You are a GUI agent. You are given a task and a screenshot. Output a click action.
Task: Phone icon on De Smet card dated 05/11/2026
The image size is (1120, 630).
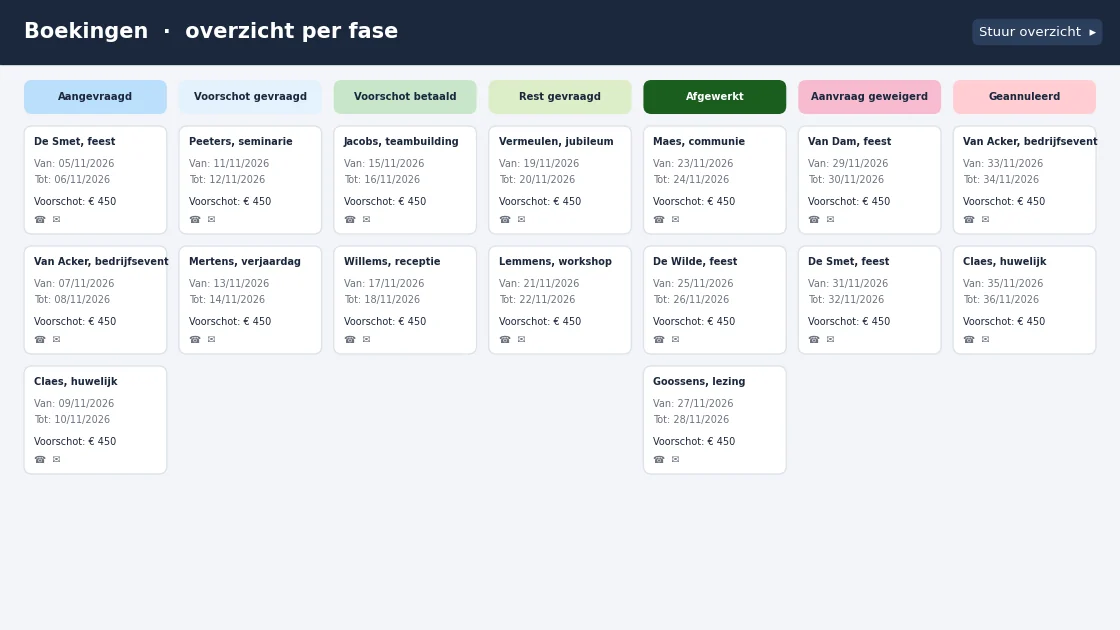coord(40,219)
